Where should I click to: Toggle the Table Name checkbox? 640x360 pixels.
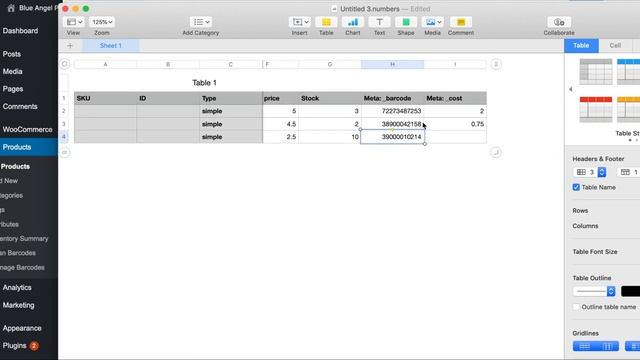576,187
